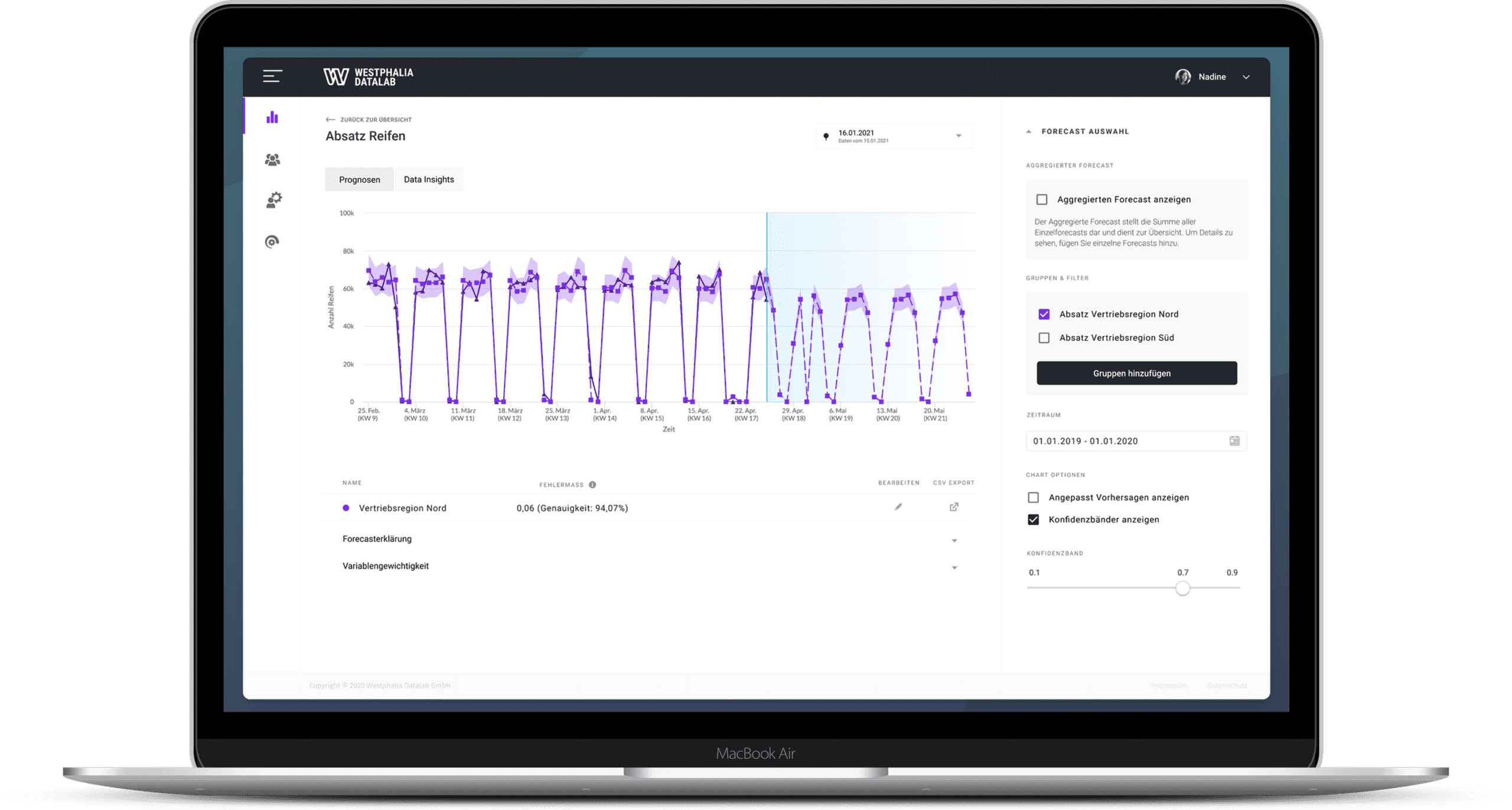
Task: Click the purple Vertriebsregion Nord legend dot
Action: tap(346, 508)
